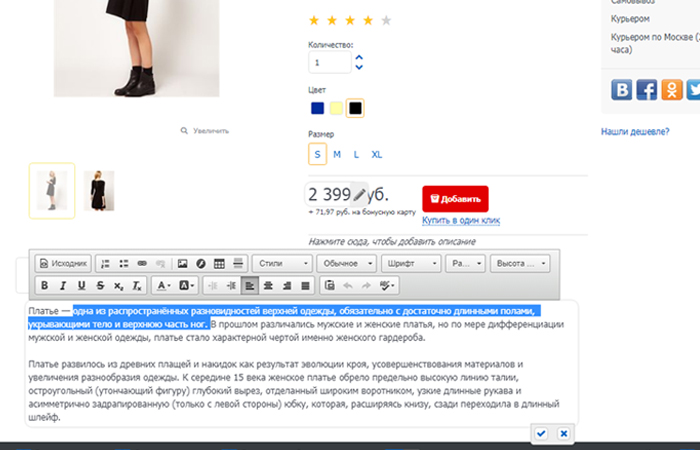
Task: Select the grey dress thumbnail
Action: 52,191
